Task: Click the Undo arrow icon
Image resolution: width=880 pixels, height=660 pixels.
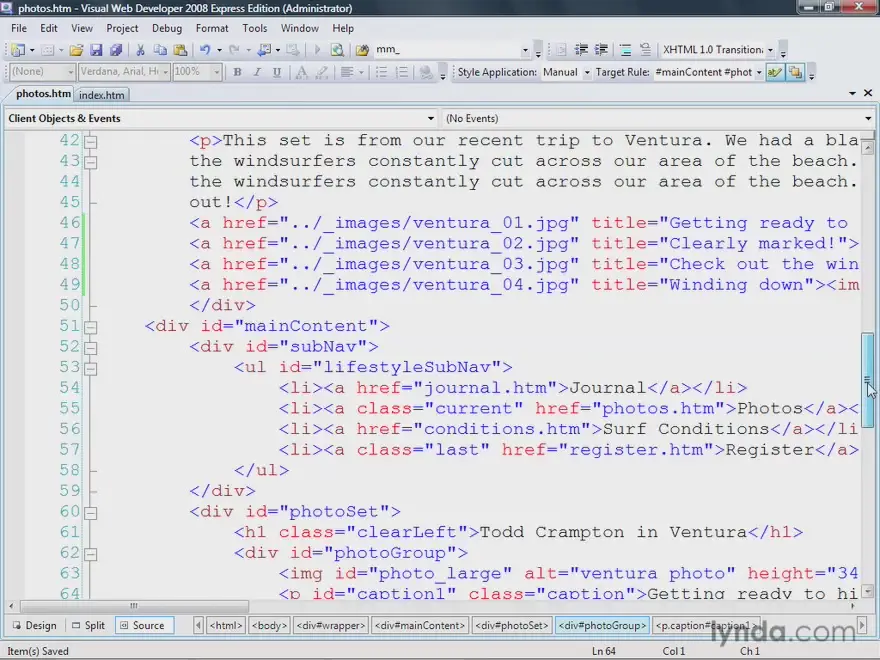Action: (x=205, y=50)
